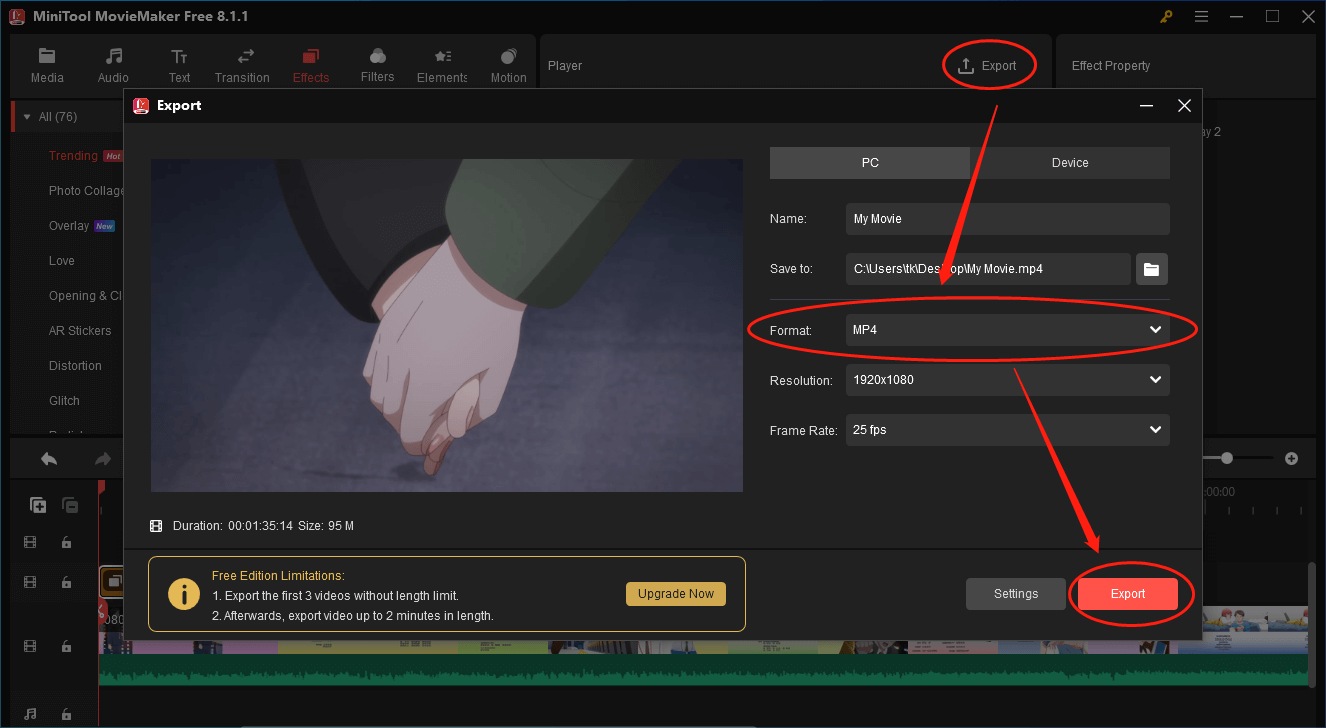This screenshot has height=728, width=1326.
Task: Open the Media tab
Action: click(47, 66)
